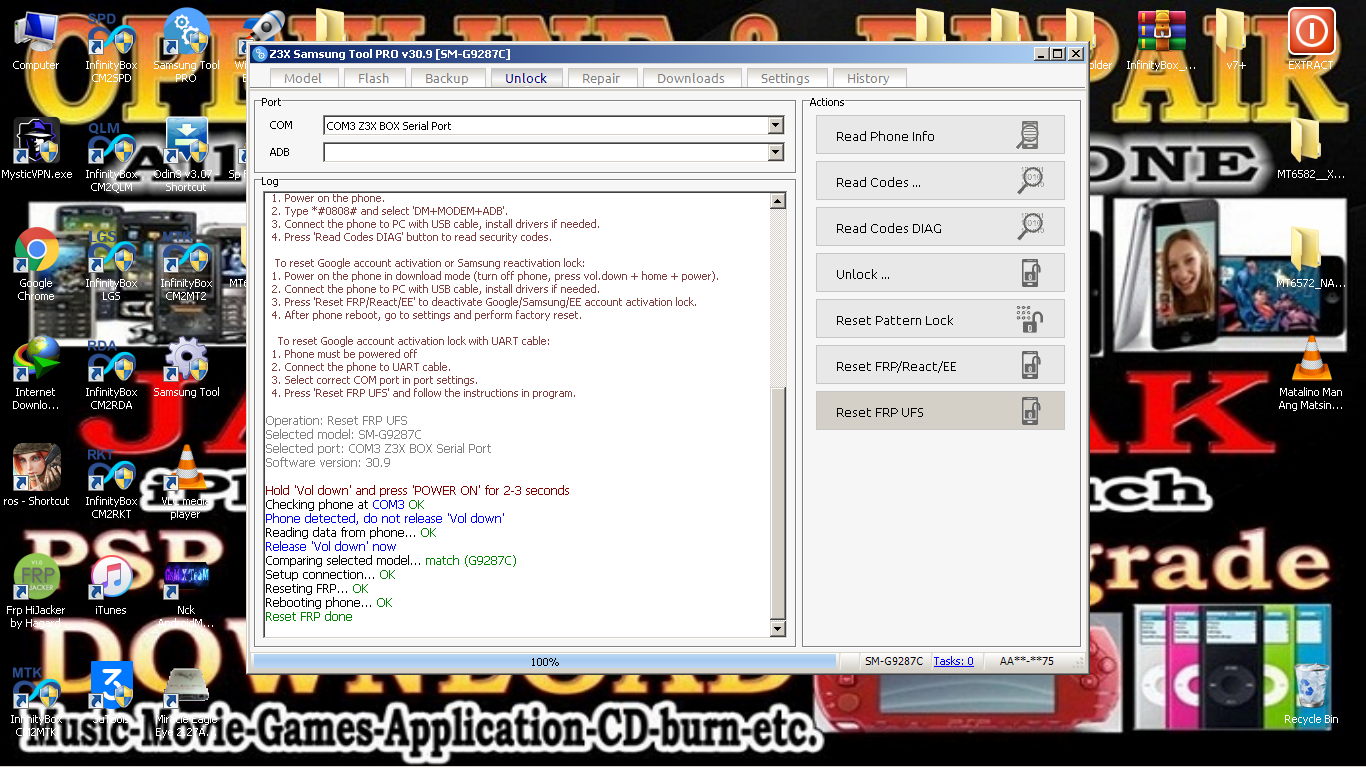This screenshot has width=1366, height=768.
Task: Launch InfinityBox CM2RDA shortcut
Action: (111, 374)
